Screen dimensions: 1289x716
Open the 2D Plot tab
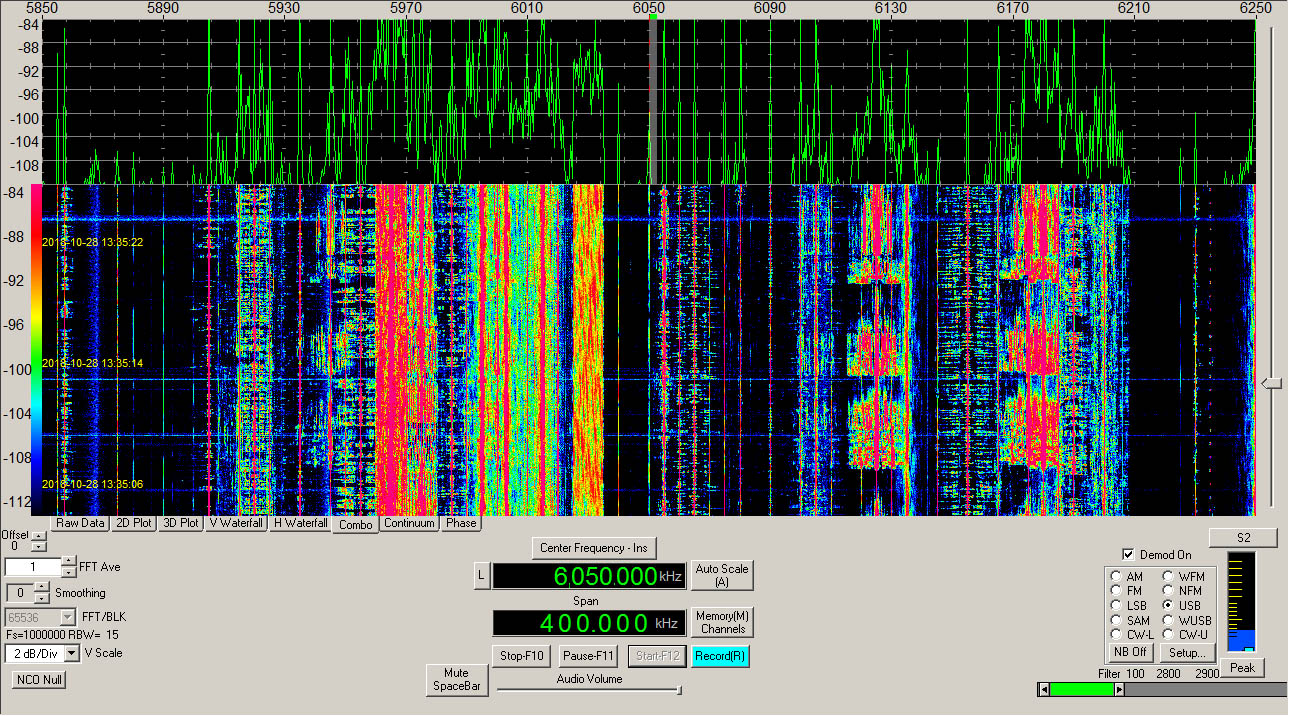tap(133, 523)
